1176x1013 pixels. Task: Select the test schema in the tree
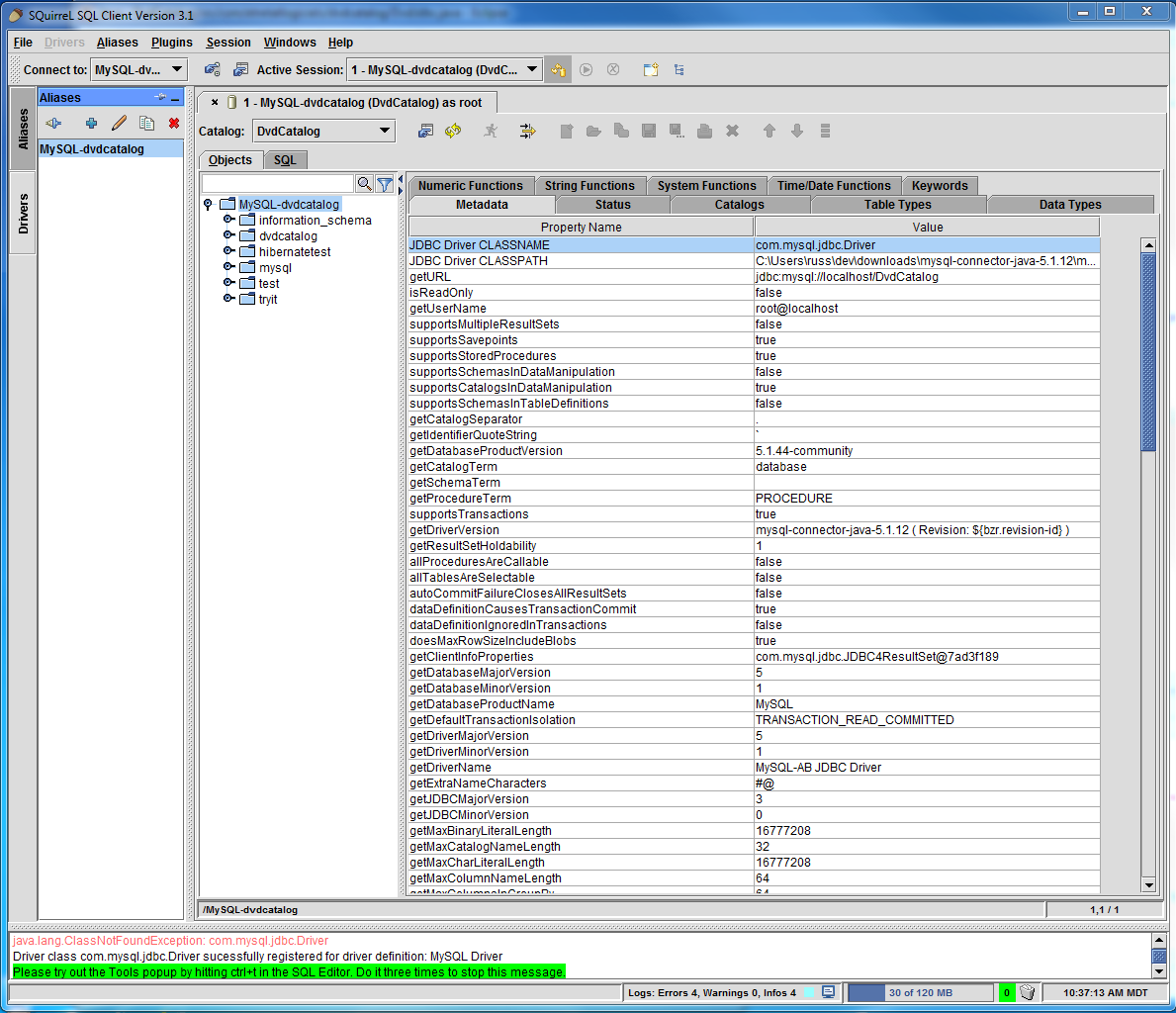click(x=269, y=284)
